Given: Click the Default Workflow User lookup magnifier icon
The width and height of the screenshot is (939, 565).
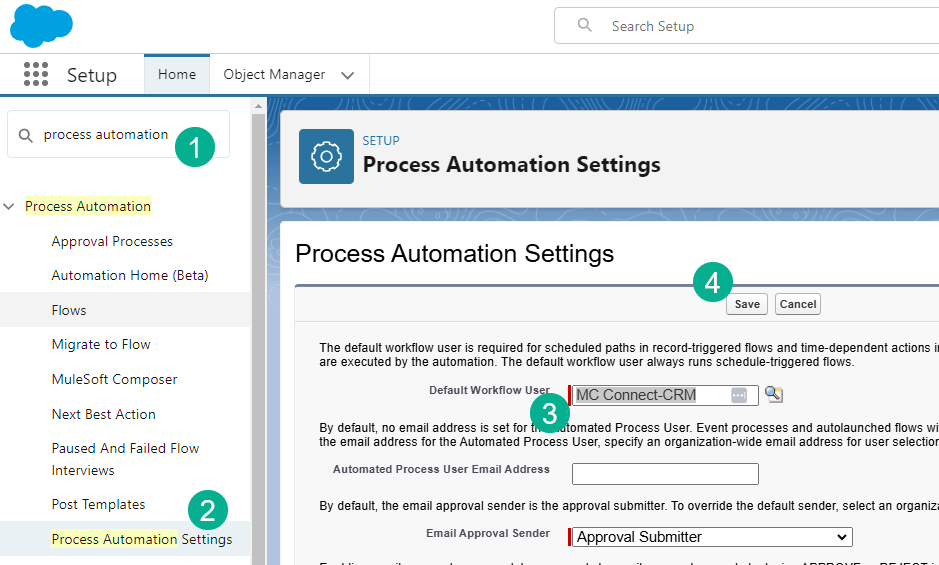Looking at the screenshot, I should click(773, 395).
